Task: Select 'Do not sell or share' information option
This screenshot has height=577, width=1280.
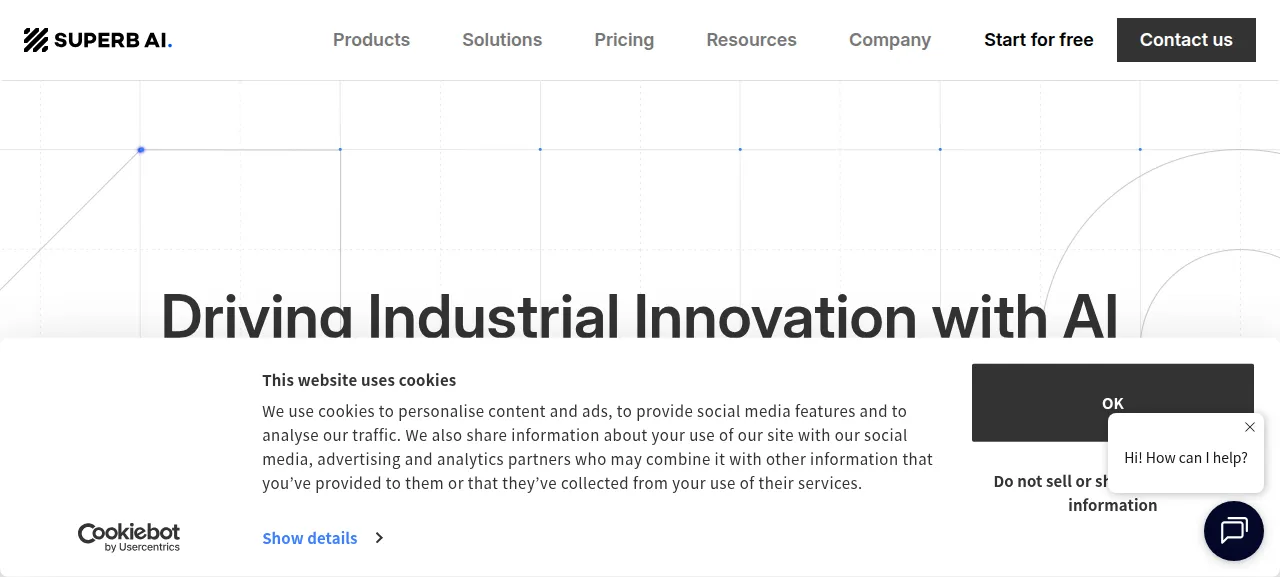Action: tap(1049, 493)
